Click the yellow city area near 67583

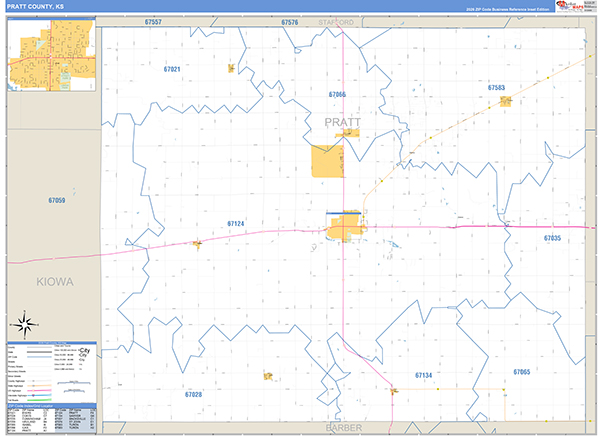click(x=505, y=101)
